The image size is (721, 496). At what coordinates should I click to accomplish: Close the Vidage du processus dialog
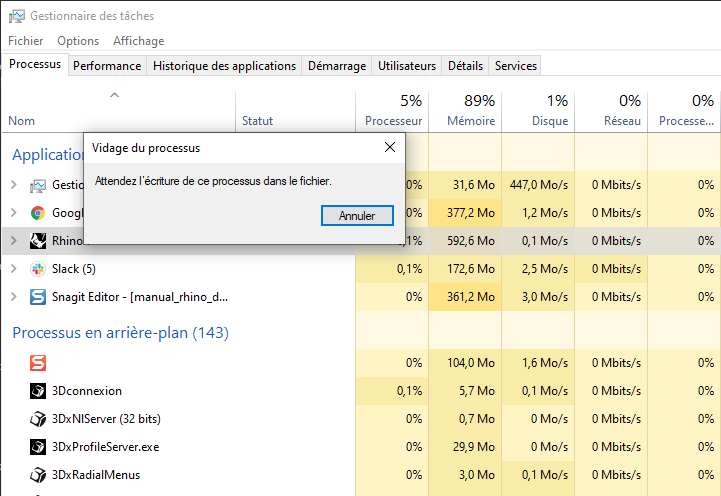pos(390,148)
